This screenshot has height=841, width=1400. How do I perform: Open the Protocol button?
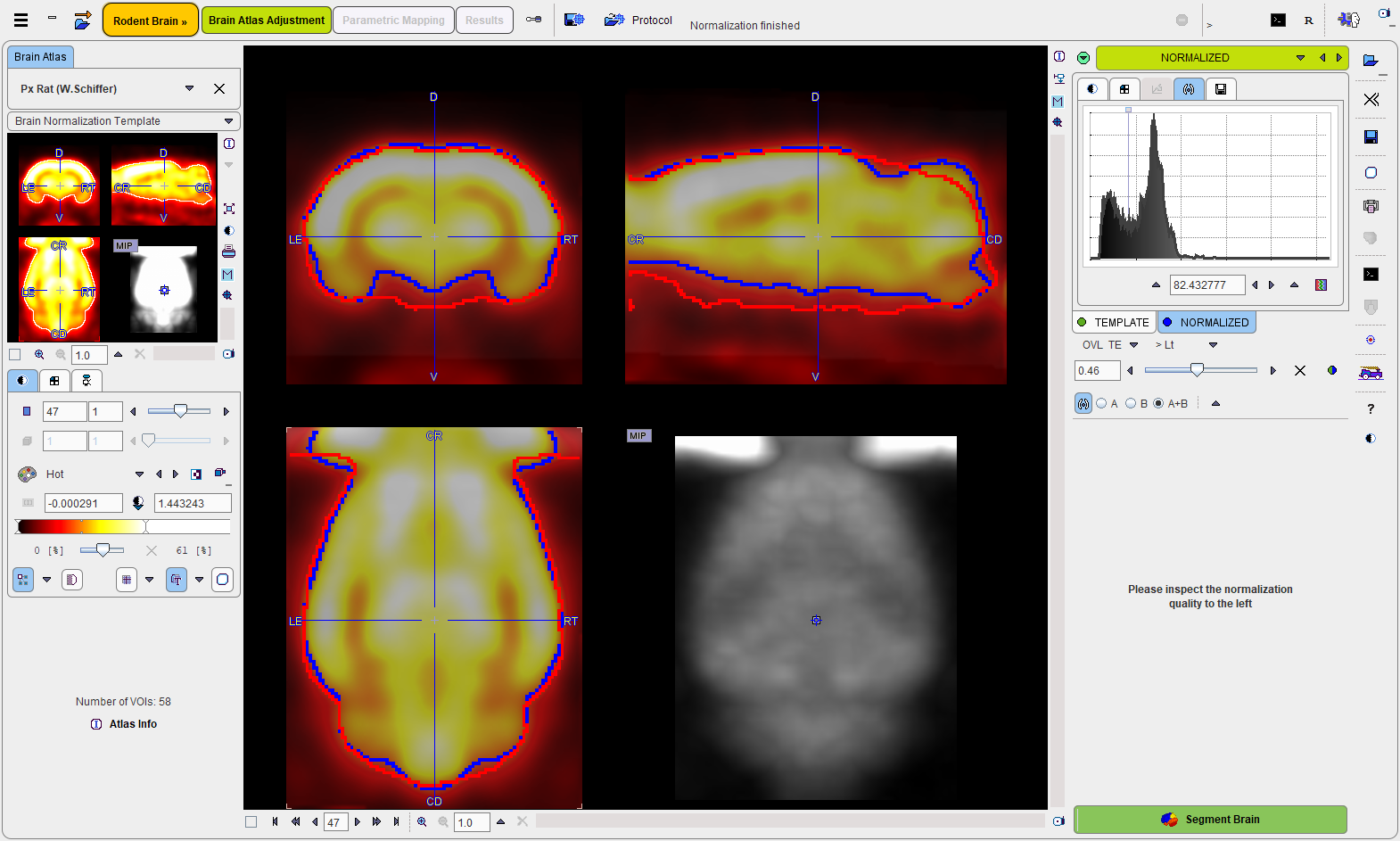(x=639, y=20)
